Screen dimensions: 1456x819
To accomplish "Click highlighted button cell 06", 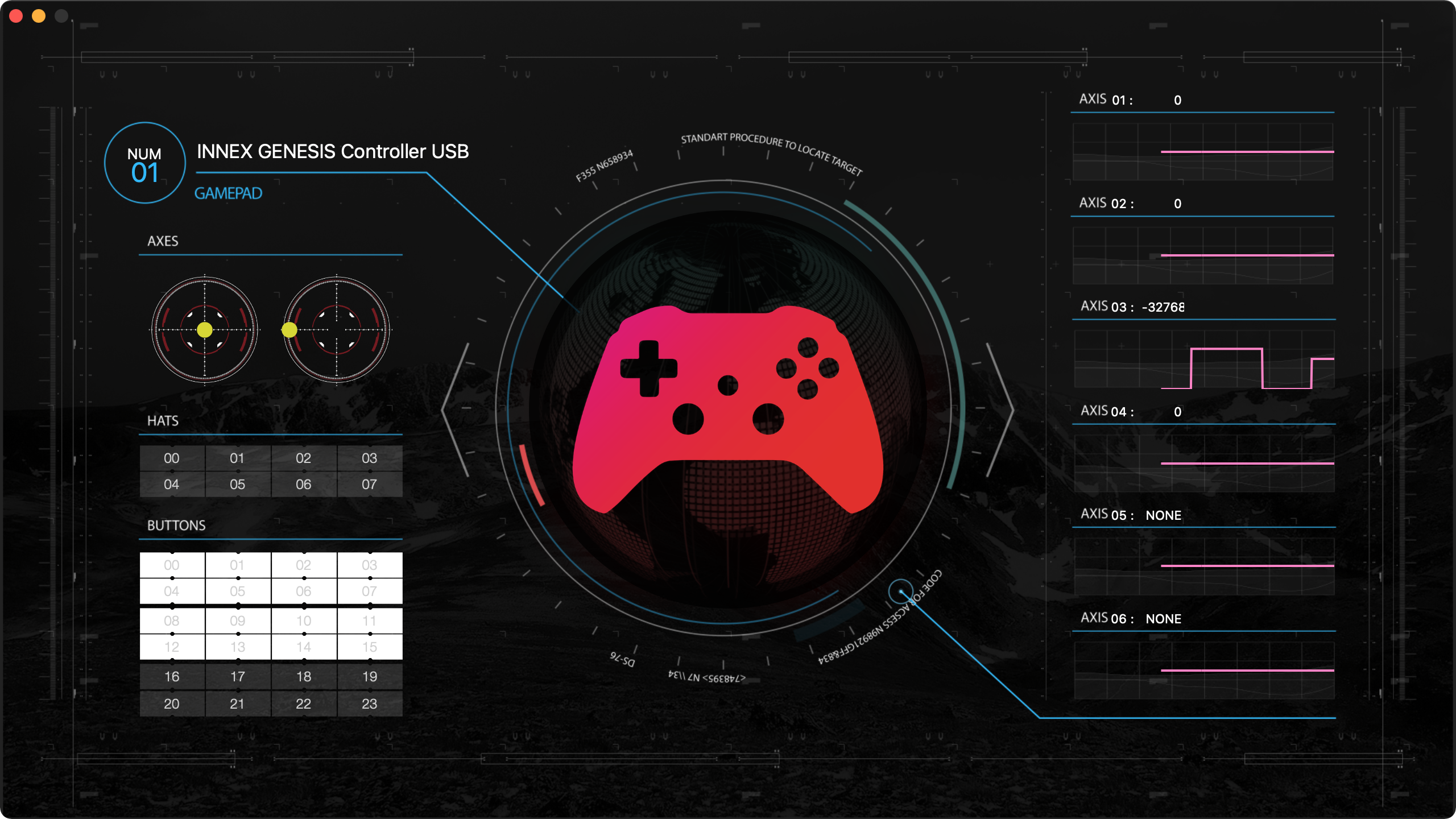I will [304, 591].
